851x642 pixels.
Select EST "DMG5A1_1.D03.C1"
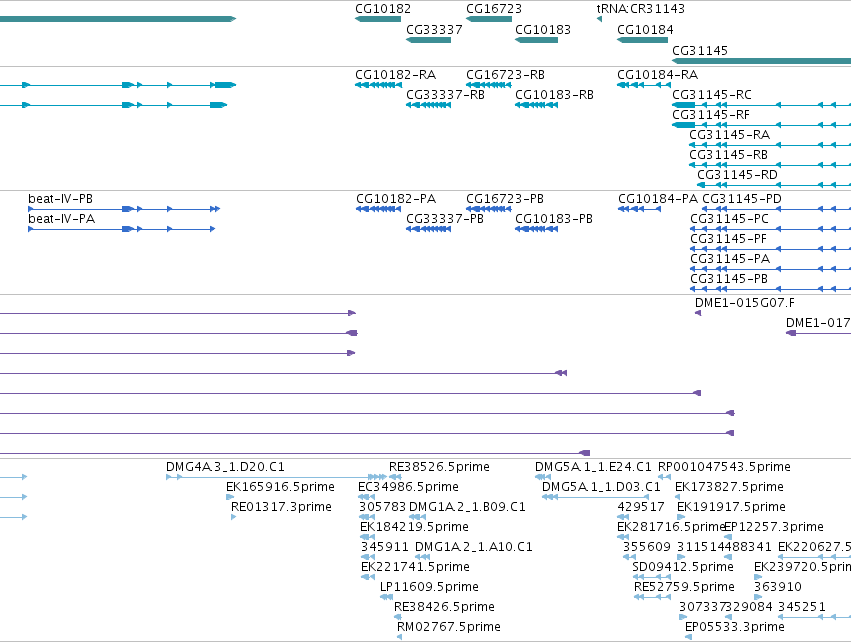601,487
